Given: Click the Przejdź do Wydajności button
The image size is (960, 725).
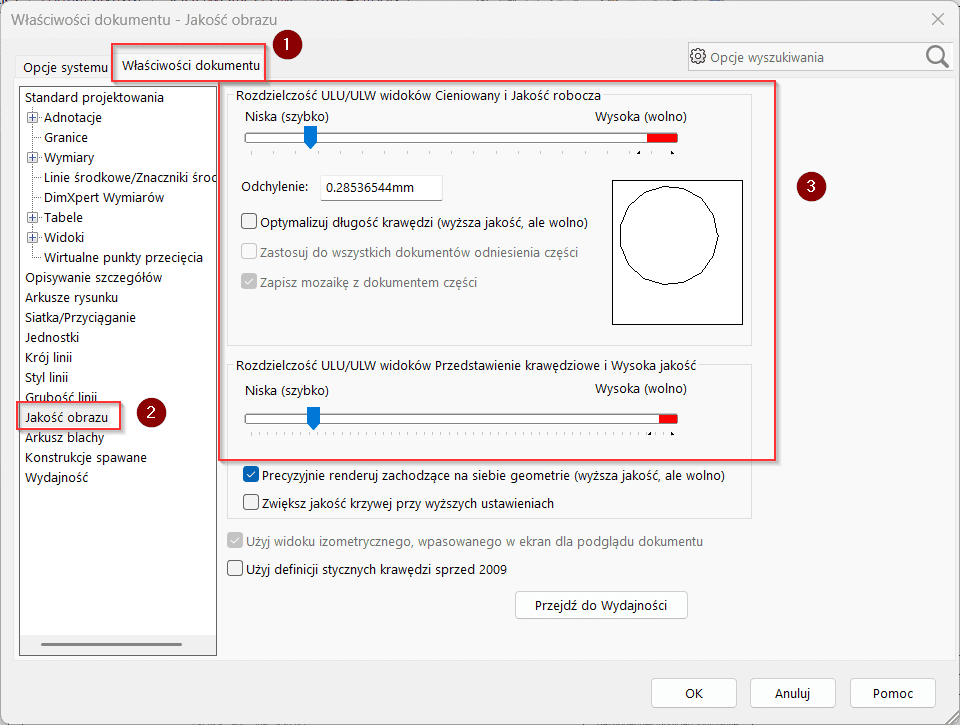Looking at the screenshot, I should pos(600,604).
